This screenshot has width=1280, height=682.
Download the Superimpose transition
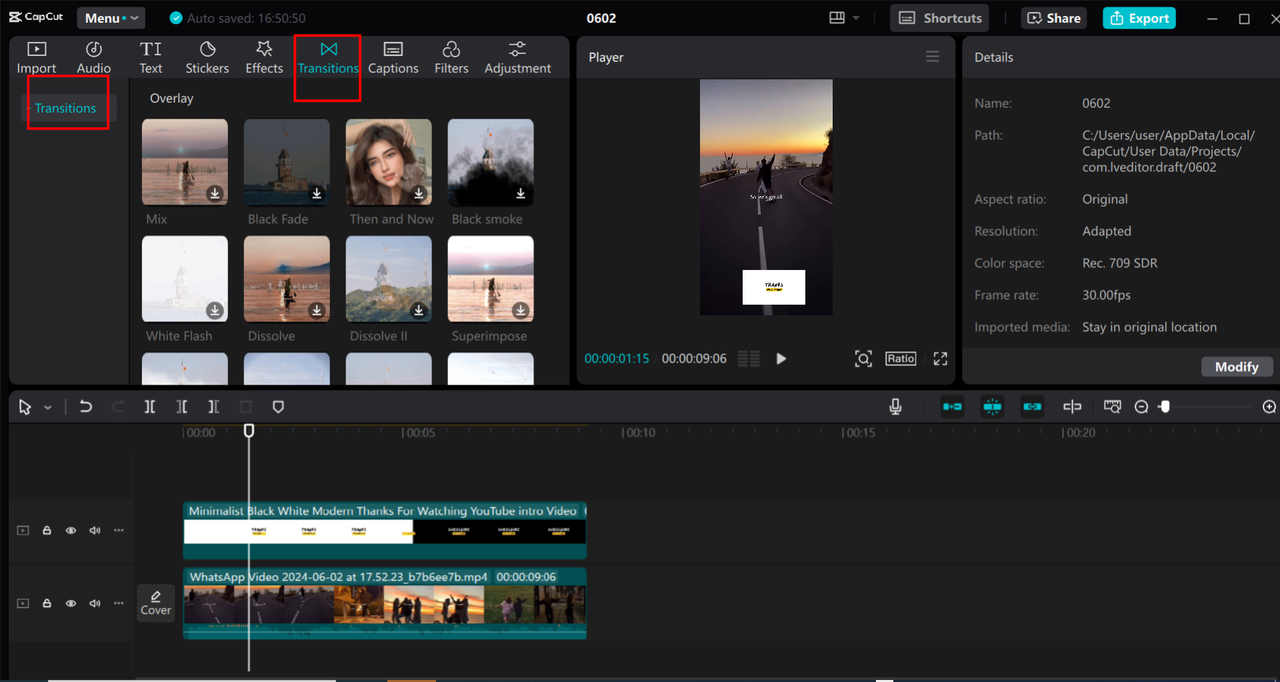click(x=521, y=310)
